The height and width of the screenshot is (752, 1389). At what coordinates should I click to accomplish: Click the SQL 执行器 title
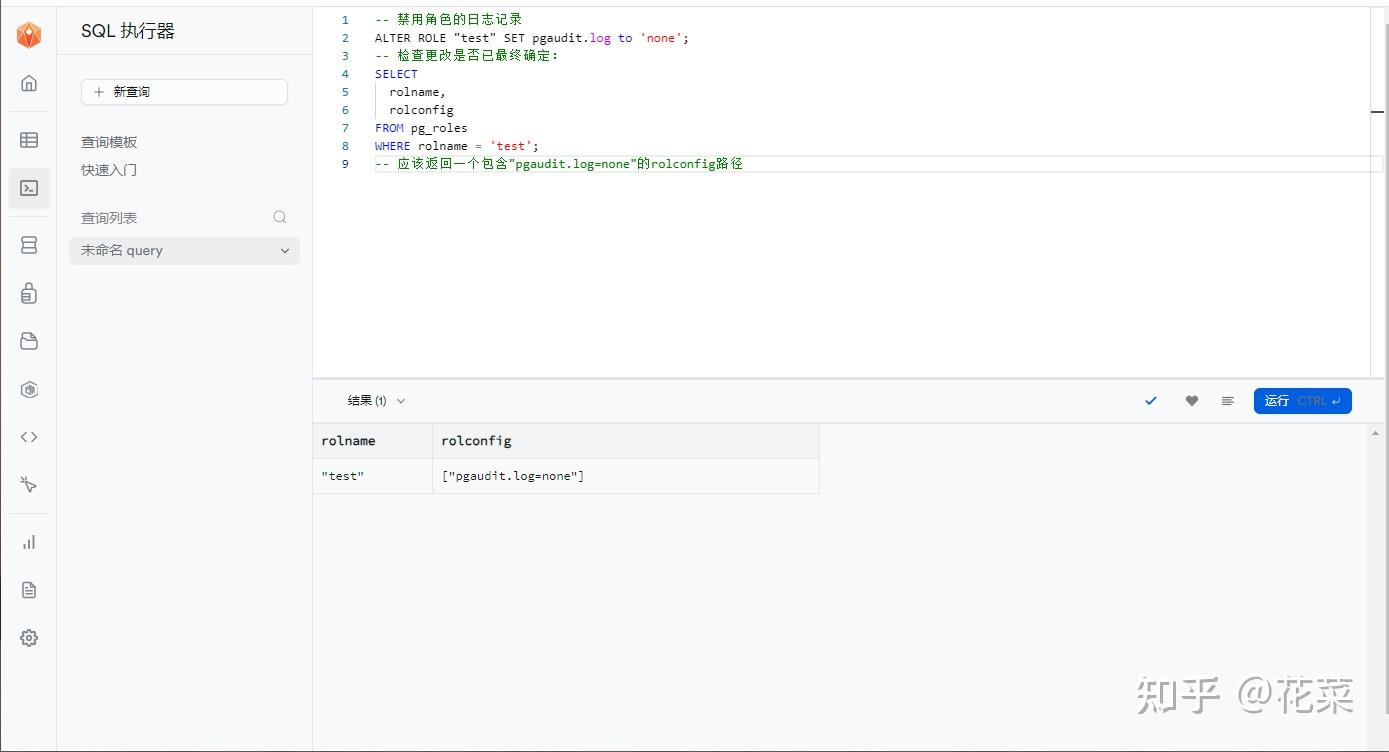(128, 31)
